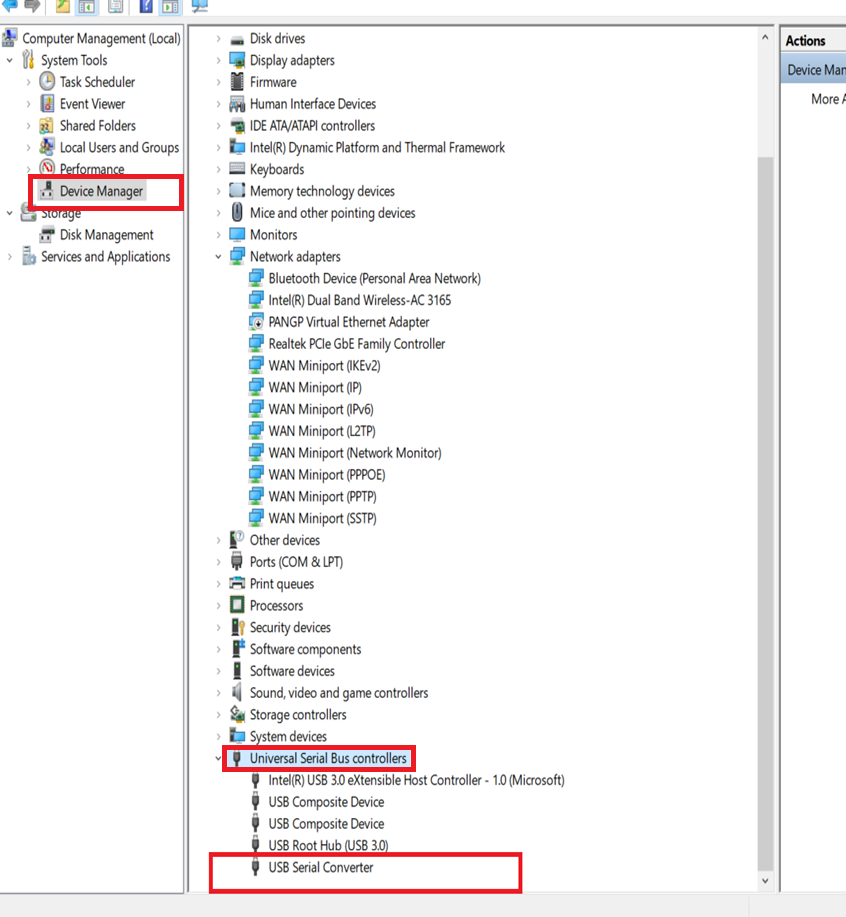Click the Sound, video and game controllers speaker icon
This screenshot has height=917, width=846.
click(x=237, y=693)
